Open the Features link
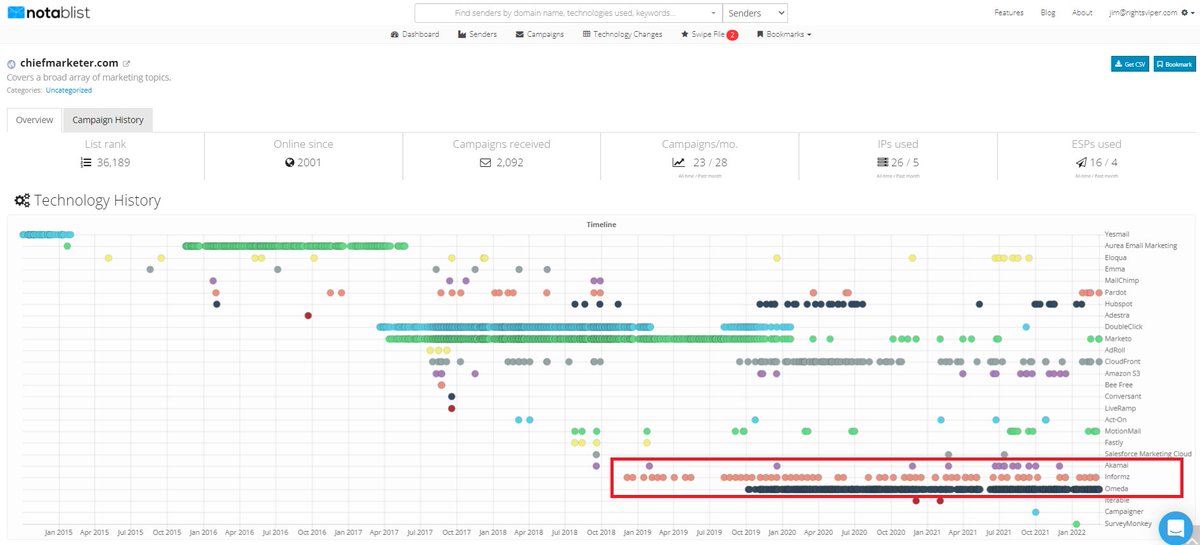The width and height of the screenshot is (1200, 545). tap(1009, 13)
